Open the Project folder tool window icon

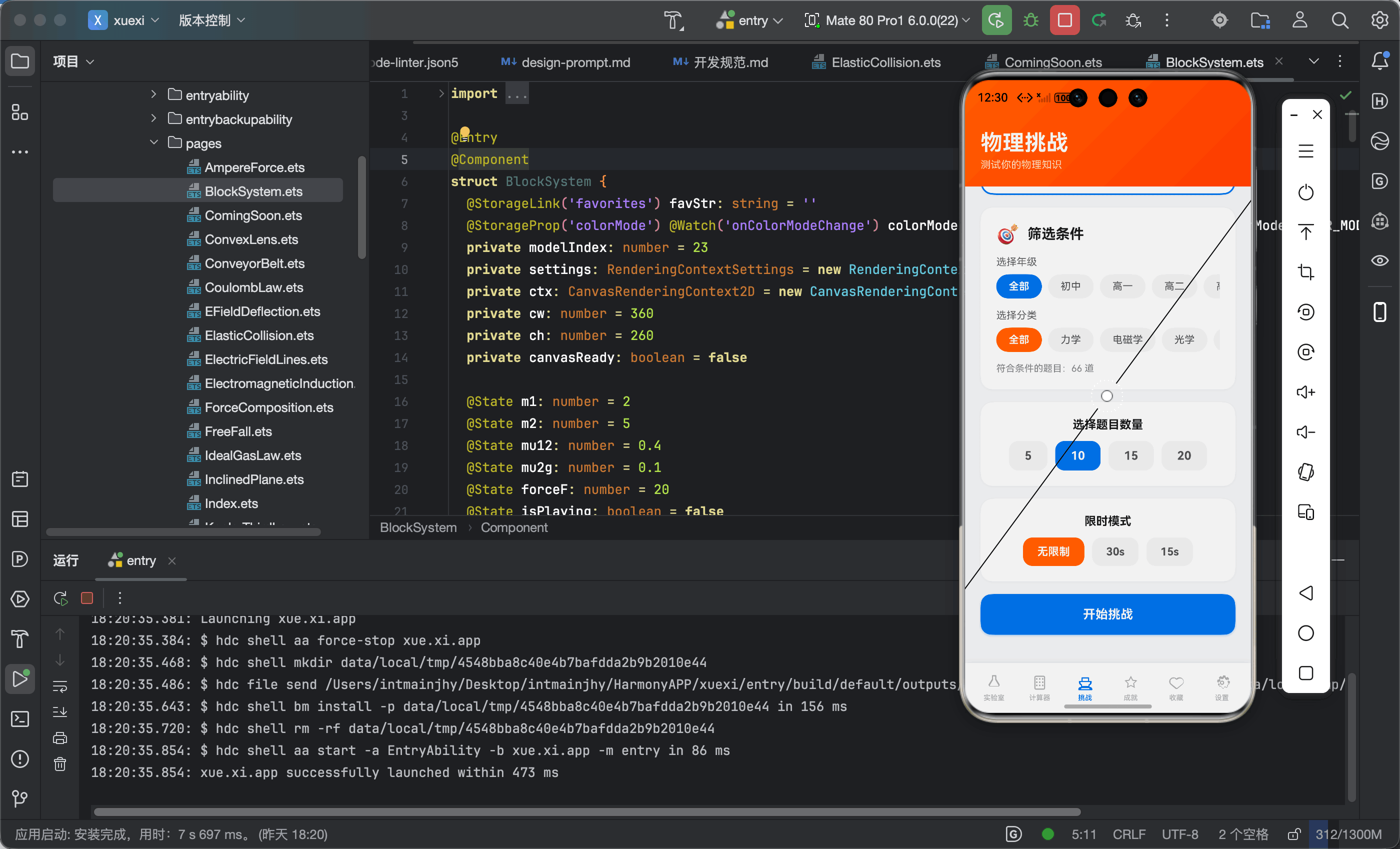click(x=20, y=61)
